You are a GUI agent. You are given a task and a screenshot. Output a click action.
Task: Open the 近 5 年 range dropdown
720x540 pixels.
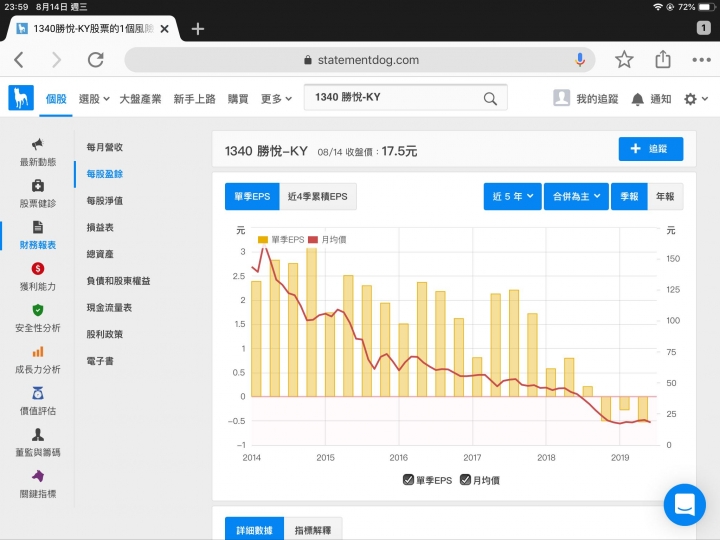tap(512, 197)
